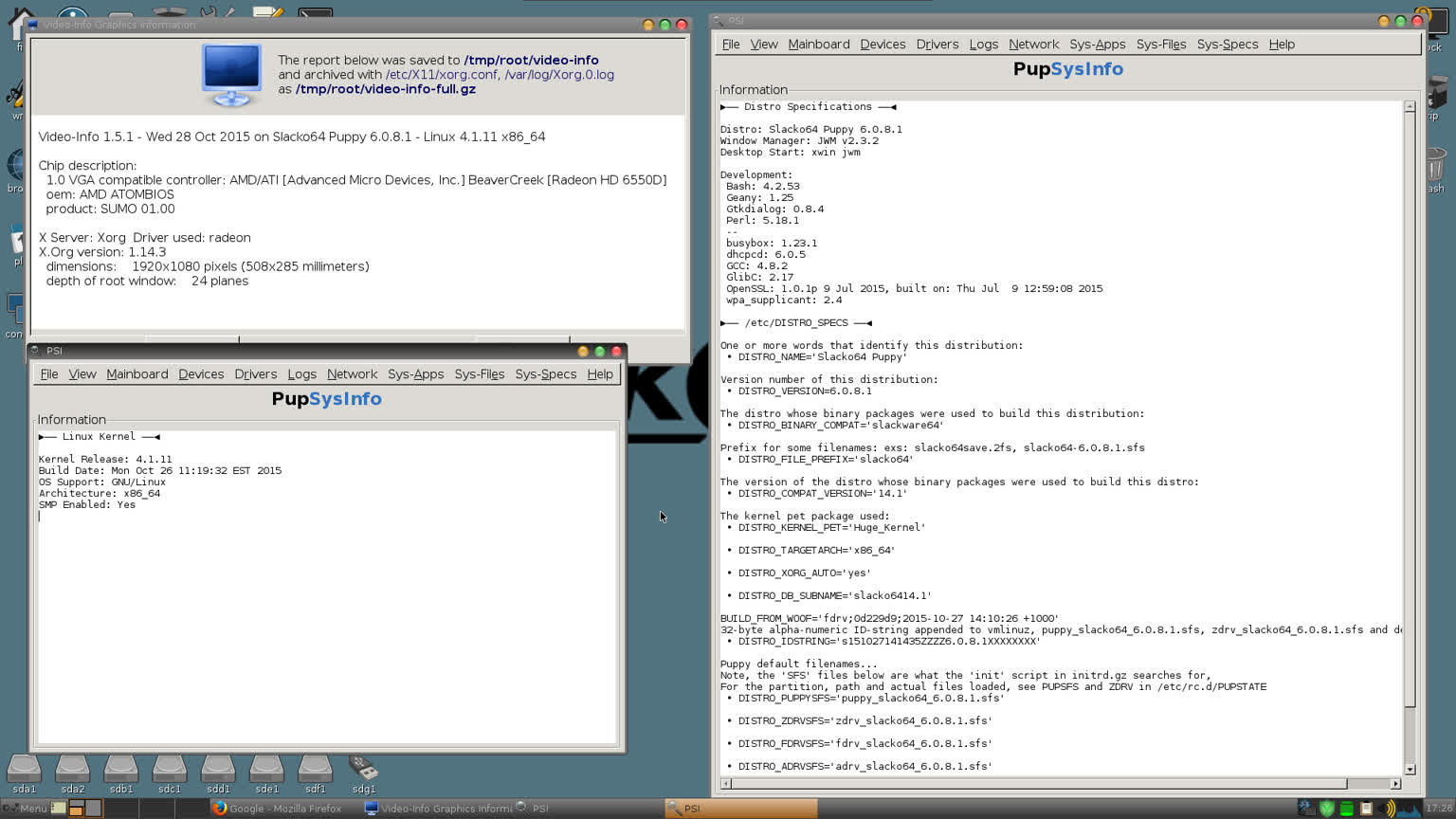Open Logs menu in Linux Kernel PSI window
Image resolution: width=1456 pixels, height=819 pixels.
pyautogui.click(x=301, y=374)
